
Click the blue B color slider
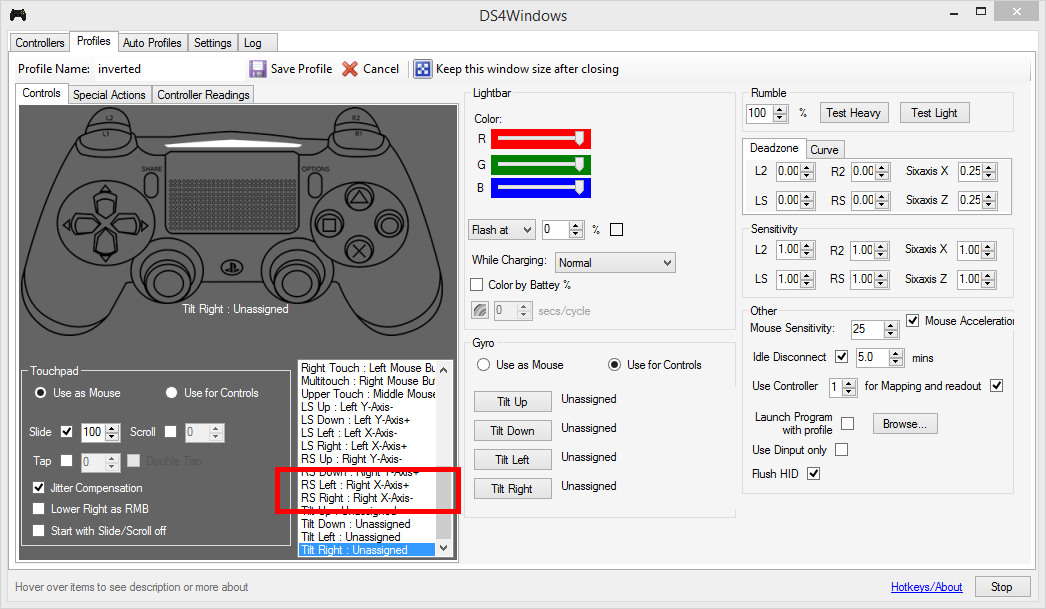pyautogui.click(x=541, y=188)
